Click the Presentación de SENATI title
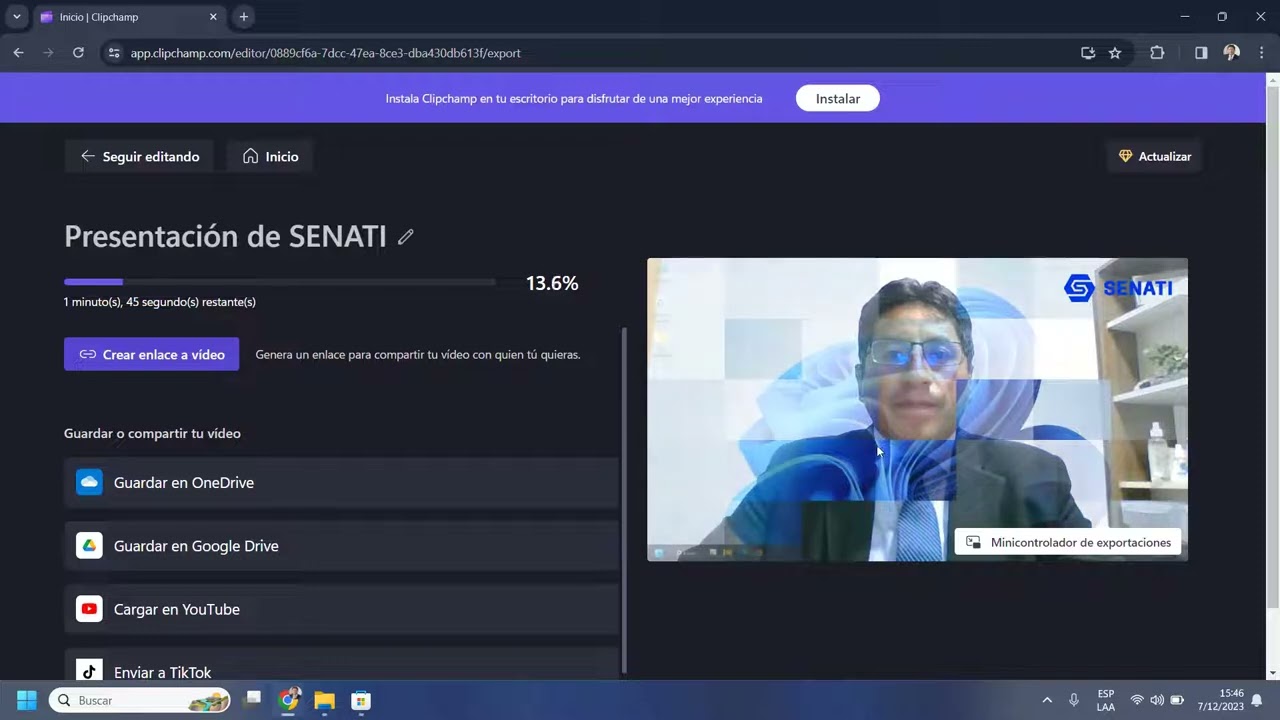Screen dimensions: 1280x720 pos(225,236)
